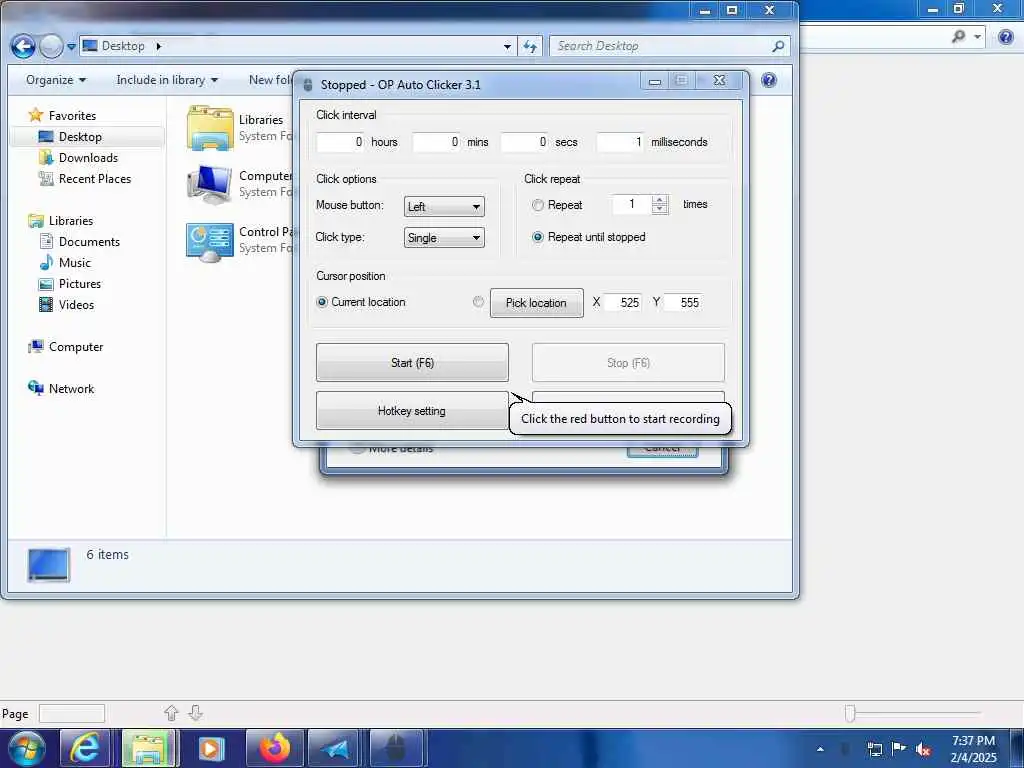The width and height of the screenshot is (1024, 768).
Task: Decrease the repeat times spinner
Action: [x=660, y=209]
